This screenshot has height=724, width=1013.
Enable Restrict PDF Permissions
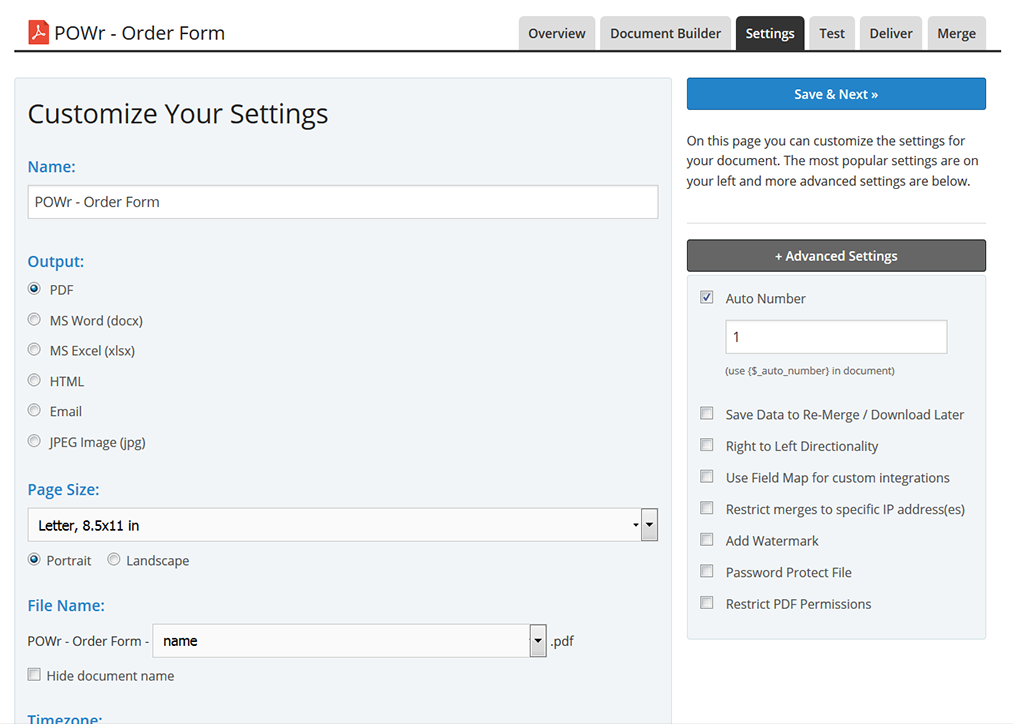707,603
